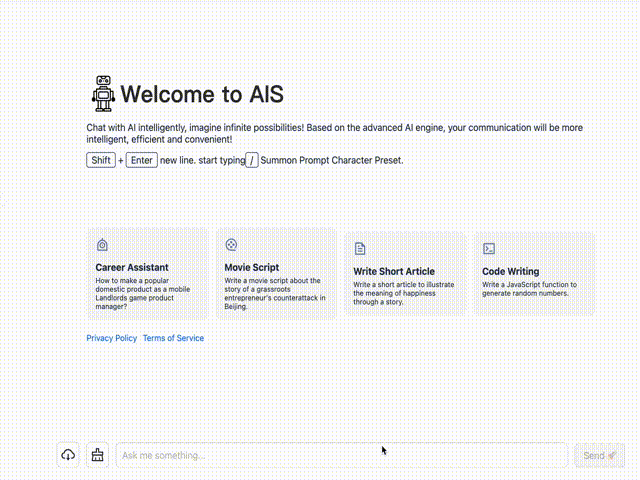
Task: Click the Summon Prompt Character Preset text
Action: (x=332, y=160)
